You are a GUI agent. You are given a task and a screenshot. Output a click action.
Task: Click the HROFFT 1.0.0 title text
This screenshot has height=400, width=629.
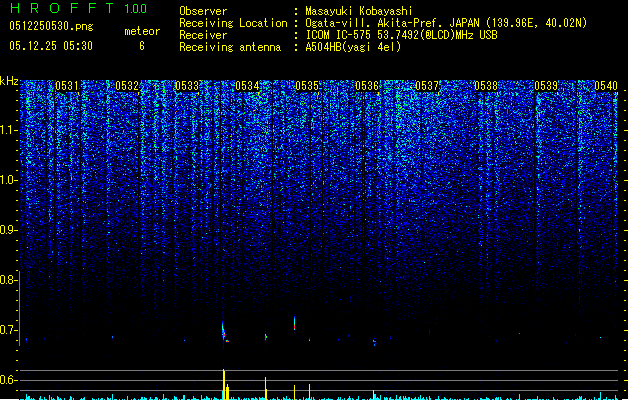(x=78, y=8)
